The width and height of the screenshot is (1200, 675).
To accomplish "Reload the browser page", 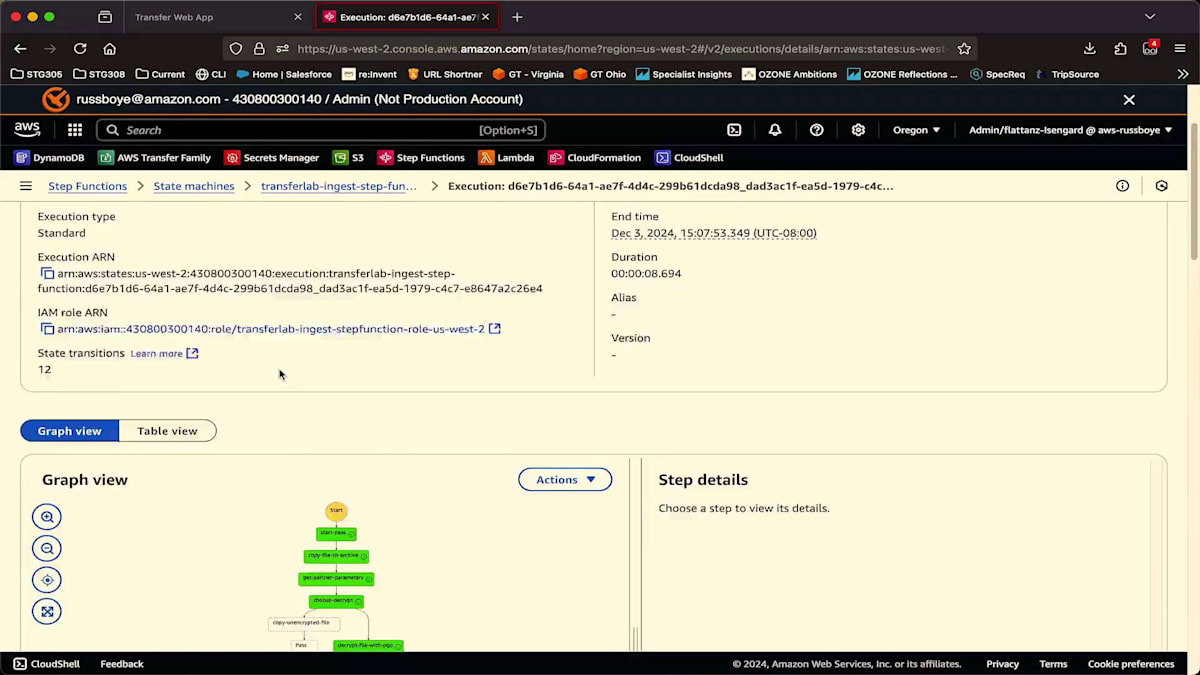I will click(x=80, y=48).
